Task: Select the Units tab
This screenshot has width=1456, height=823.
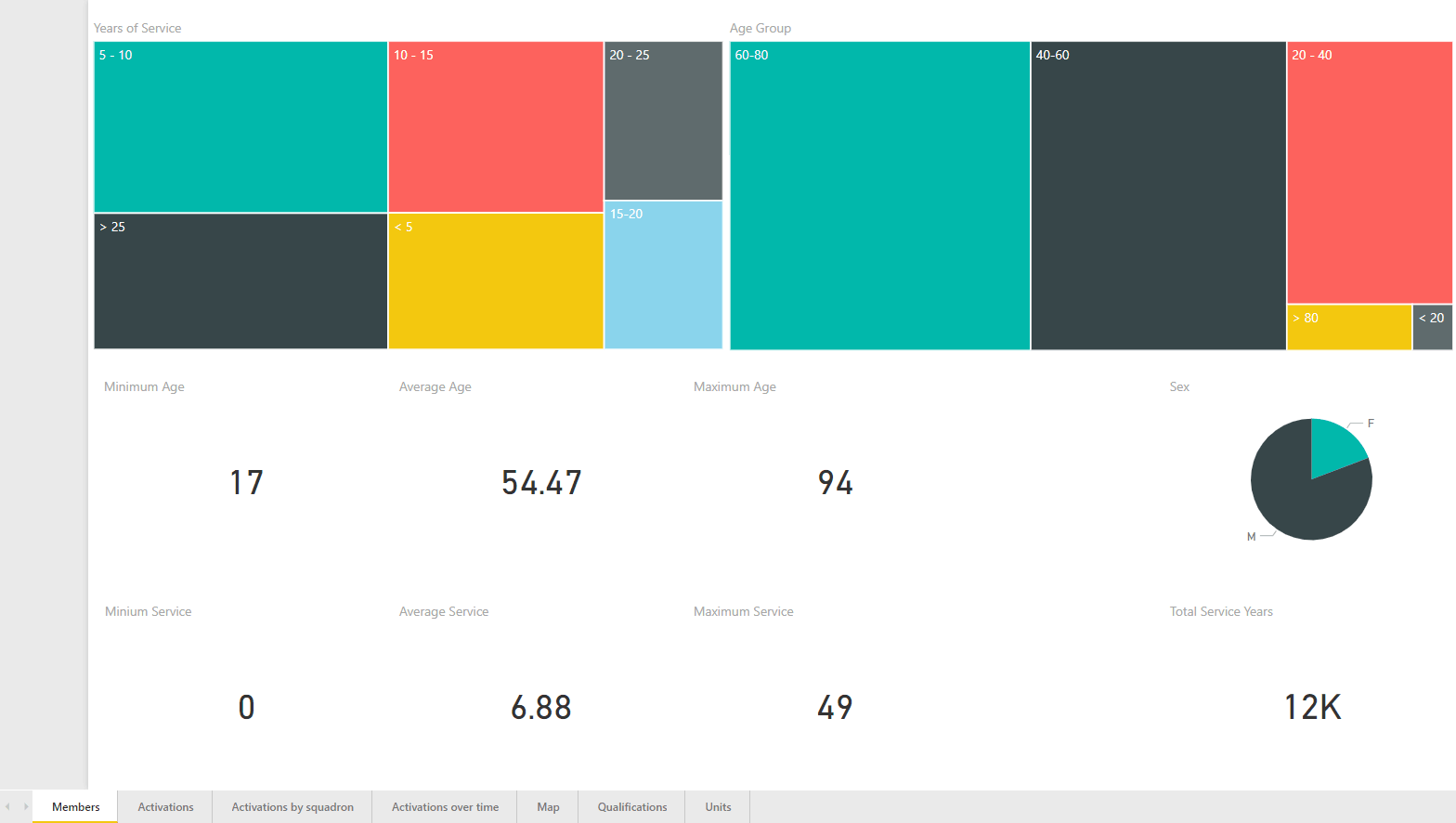Action: pyautogui.click(x=718, y=806)
